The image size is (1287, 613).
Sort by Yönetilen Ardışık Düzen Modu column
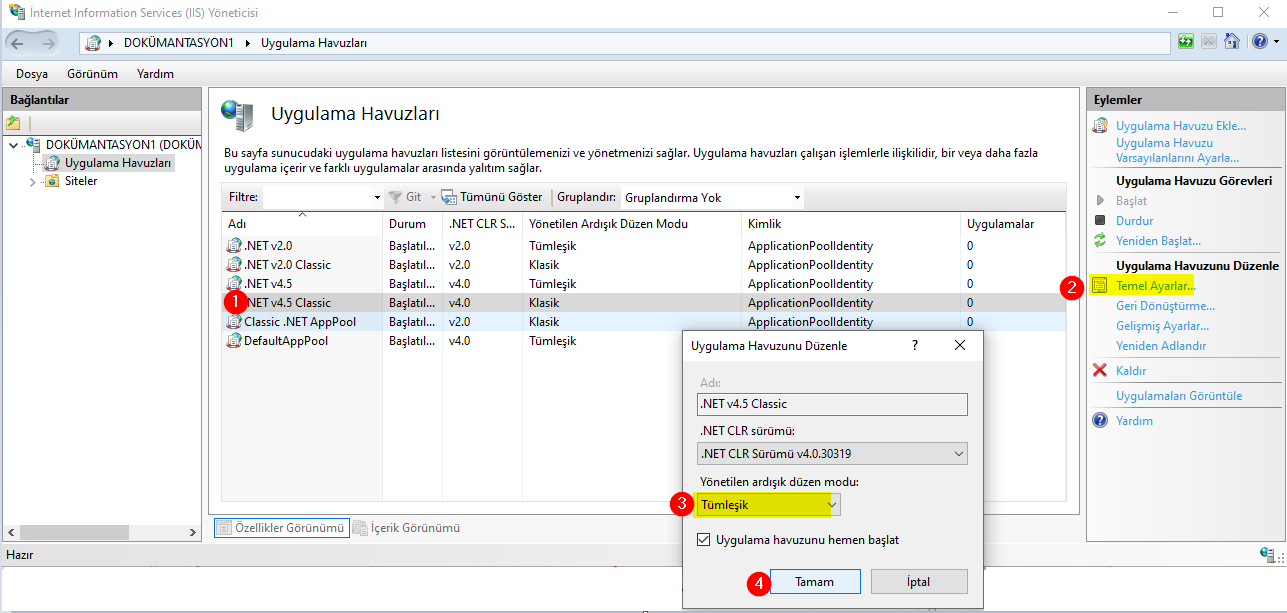coord(632,224)
